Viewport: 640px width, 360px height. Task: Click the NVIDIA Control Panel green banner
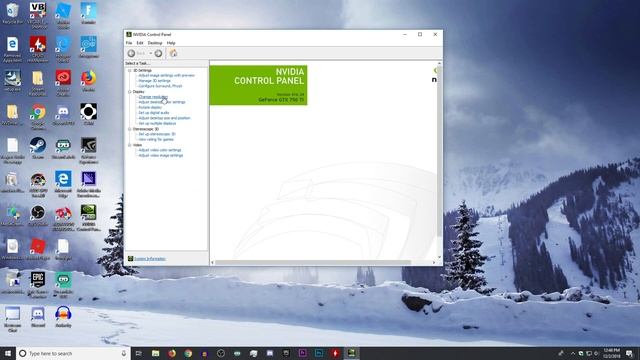[x=258, y=85]
